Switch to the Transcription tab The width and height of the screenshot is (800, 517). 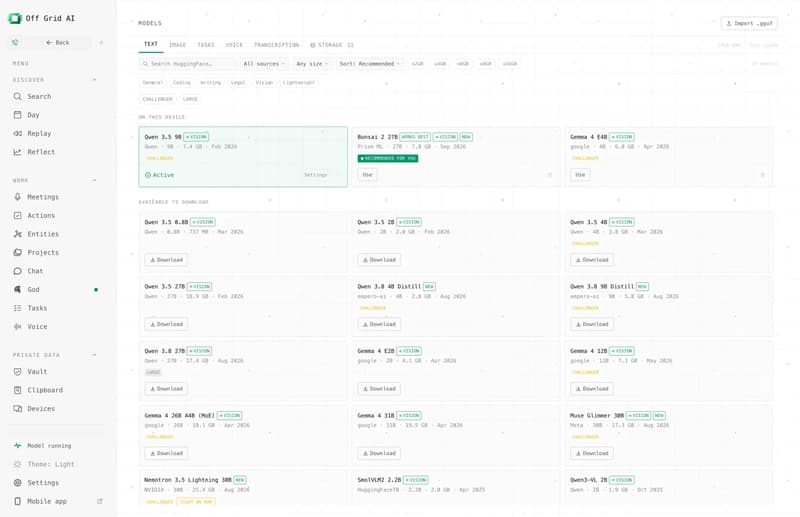click(277, 45)
